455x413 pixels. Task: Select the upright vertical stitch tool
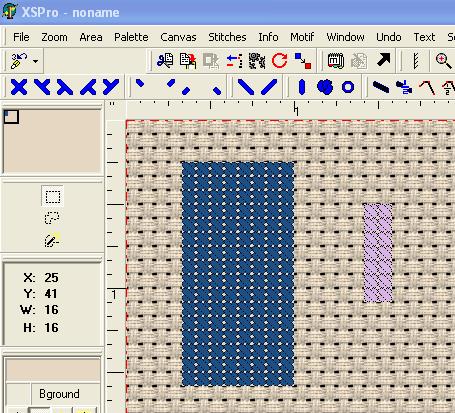302,87
